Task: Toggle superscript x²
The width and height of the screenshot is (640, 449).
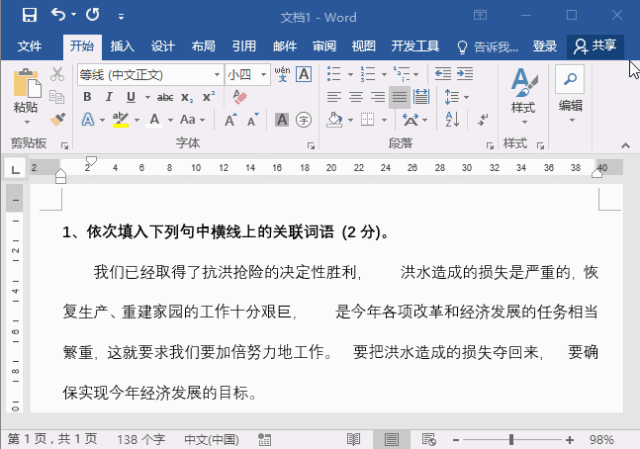Action: (x=209, y=97)
